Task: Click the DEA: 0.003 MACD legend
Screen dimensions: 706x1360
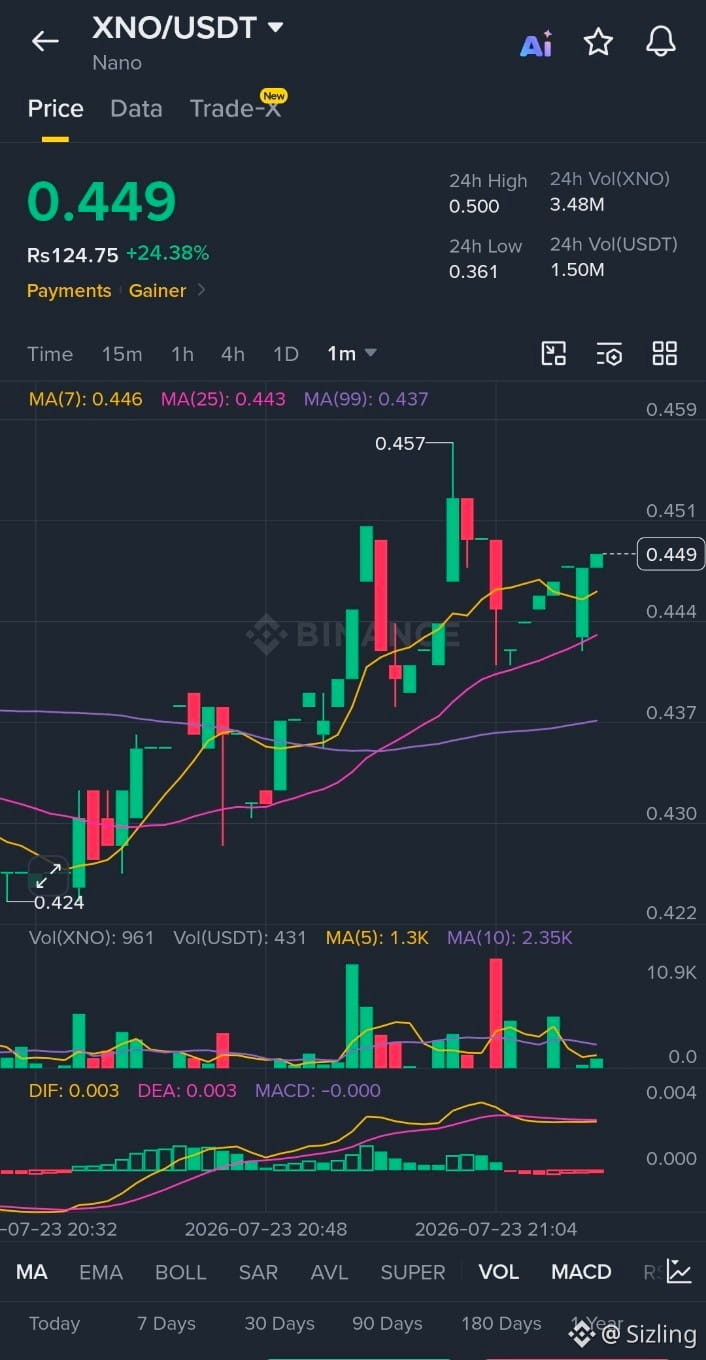Action: pyautogui.click(x=187, y=1091)
